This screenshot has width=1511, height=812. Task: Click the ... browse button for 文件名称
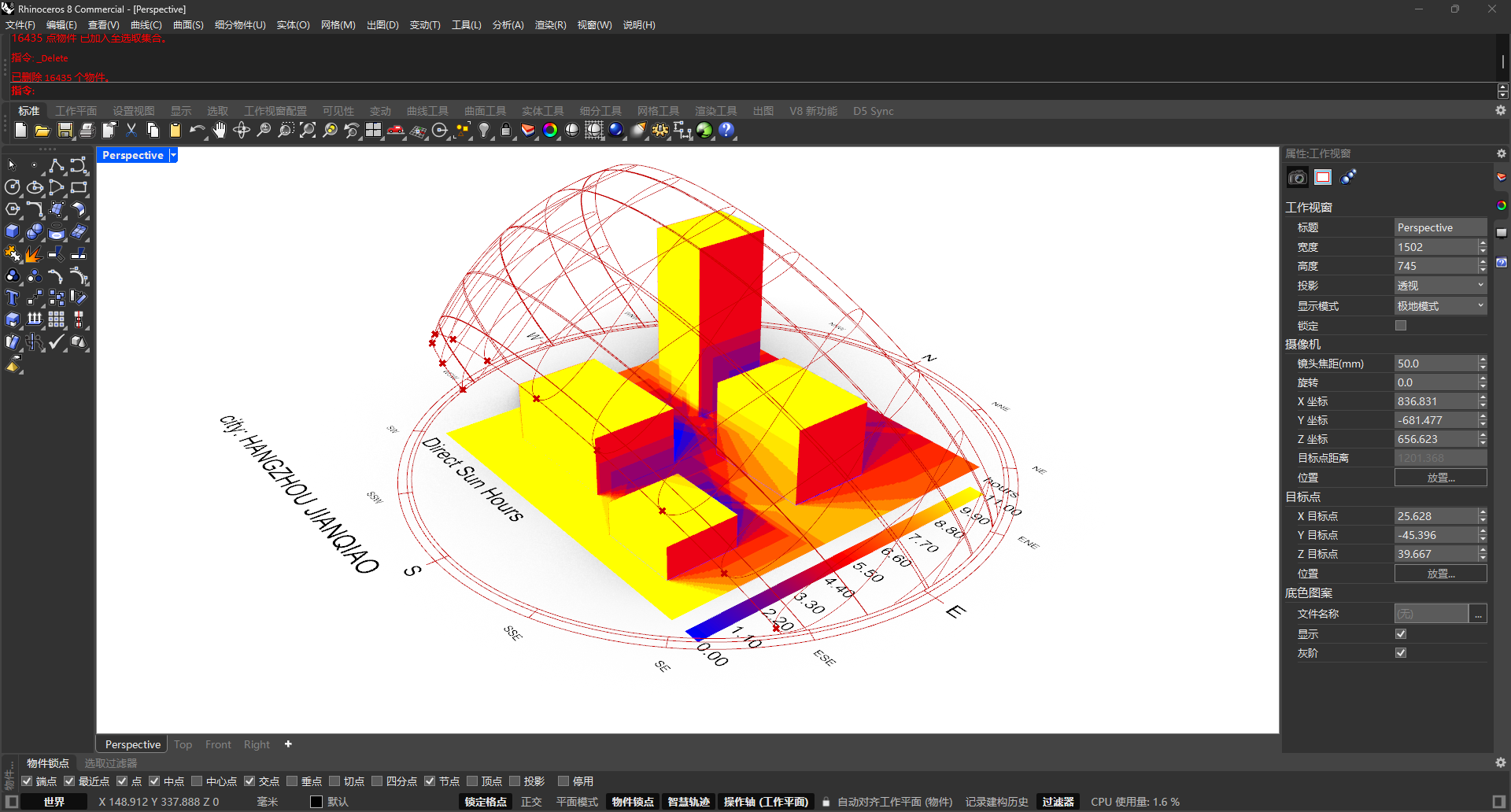(1479, 614)
